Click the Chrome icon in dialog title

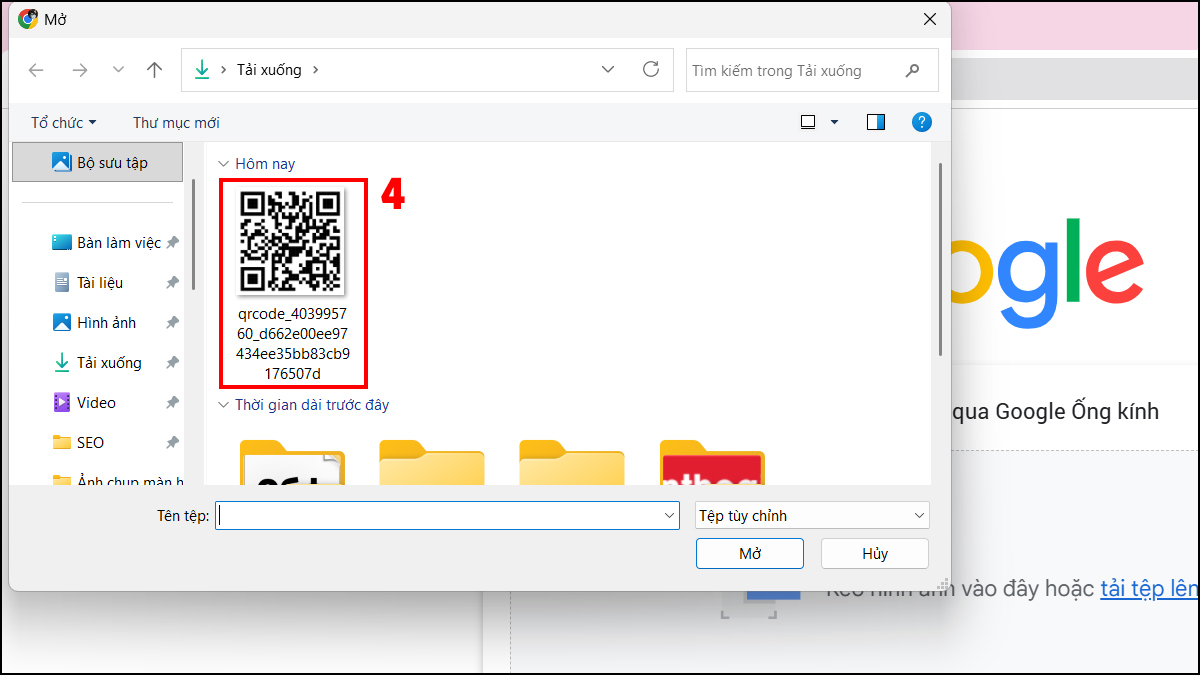pyautogui.click(x=28, y=18)
